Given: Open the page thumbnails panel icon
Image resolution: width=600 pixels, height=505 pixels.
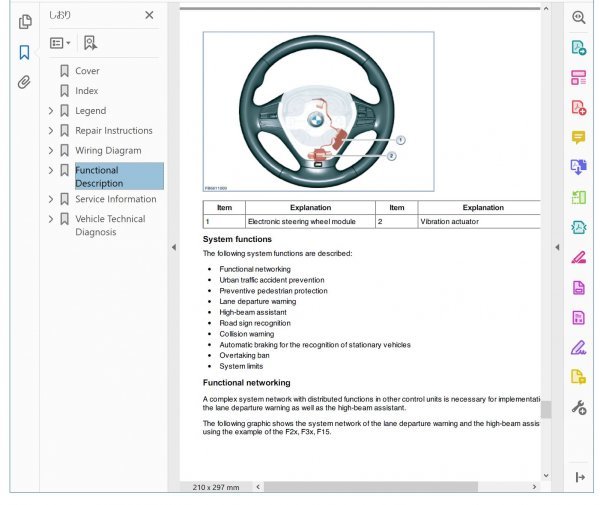Looking at the screenshot, I should [25, 22].
